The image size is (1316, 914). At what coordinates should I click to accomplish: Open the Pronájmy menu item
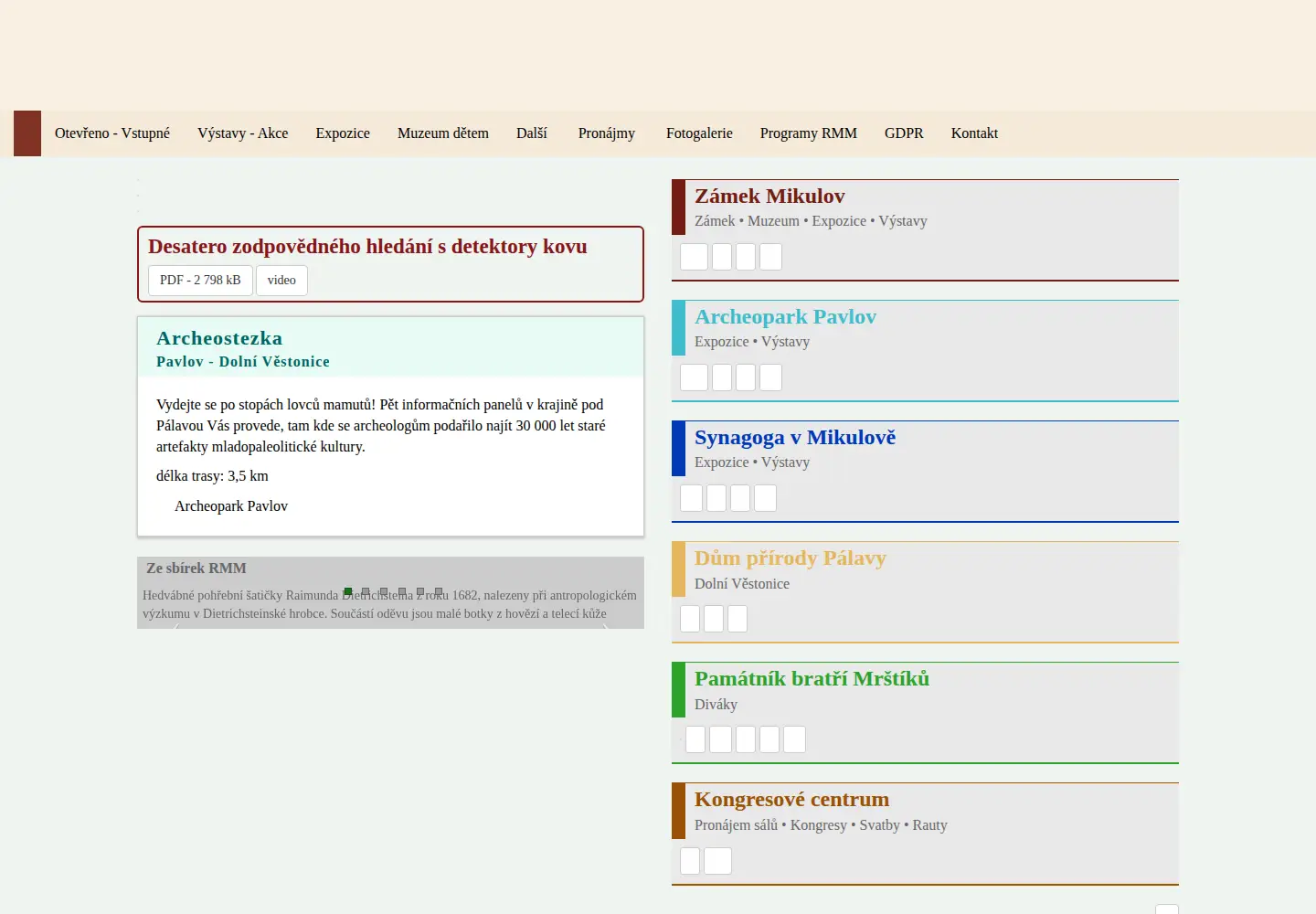pyautogui.click(x=607, y=133)
